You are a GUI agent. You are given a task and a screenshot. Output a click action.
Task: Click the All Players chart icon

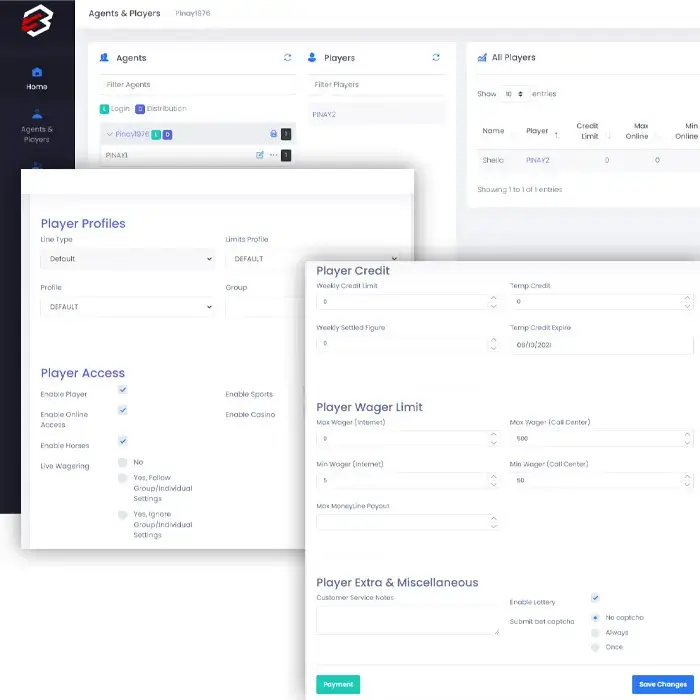point(482,58)
